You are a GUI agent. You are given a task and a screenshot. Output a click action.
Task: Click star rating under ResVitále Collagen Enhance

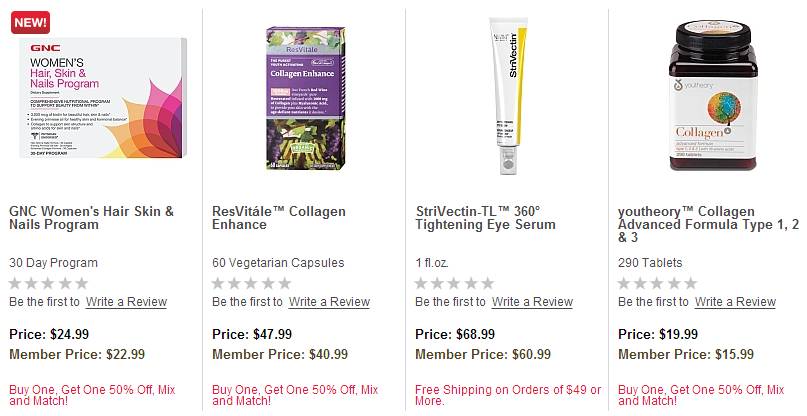point(252,283)
